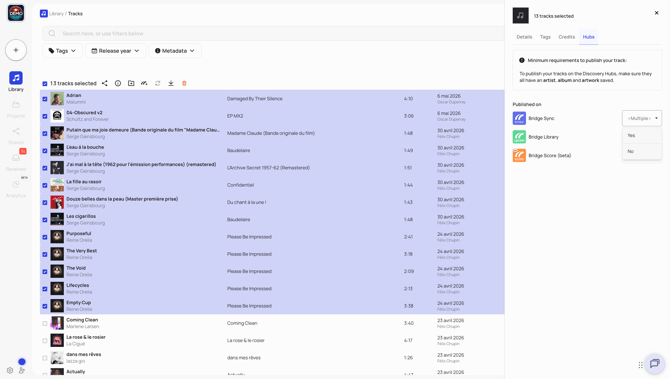The width and height of the screenshot is (670, 379).
Task: Uncheck L'eau à la bouche checkbox
Action: pos(44,151)
